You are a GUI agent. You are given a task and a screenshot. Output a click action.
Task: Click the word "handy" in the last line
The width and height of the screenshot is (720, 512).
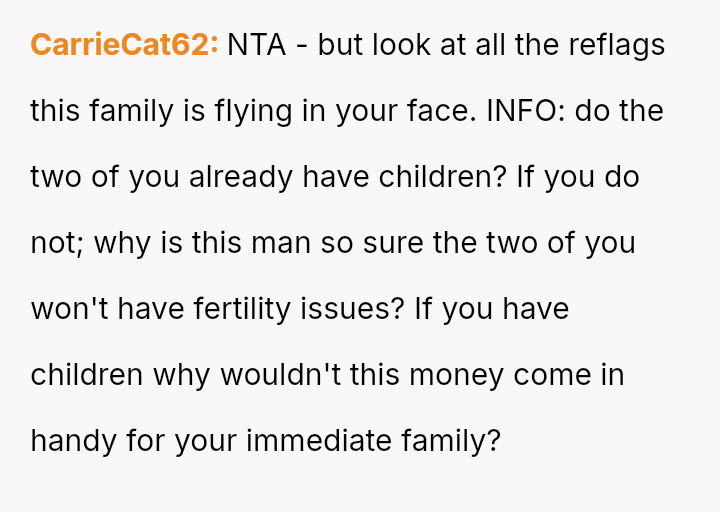[74, 441]
